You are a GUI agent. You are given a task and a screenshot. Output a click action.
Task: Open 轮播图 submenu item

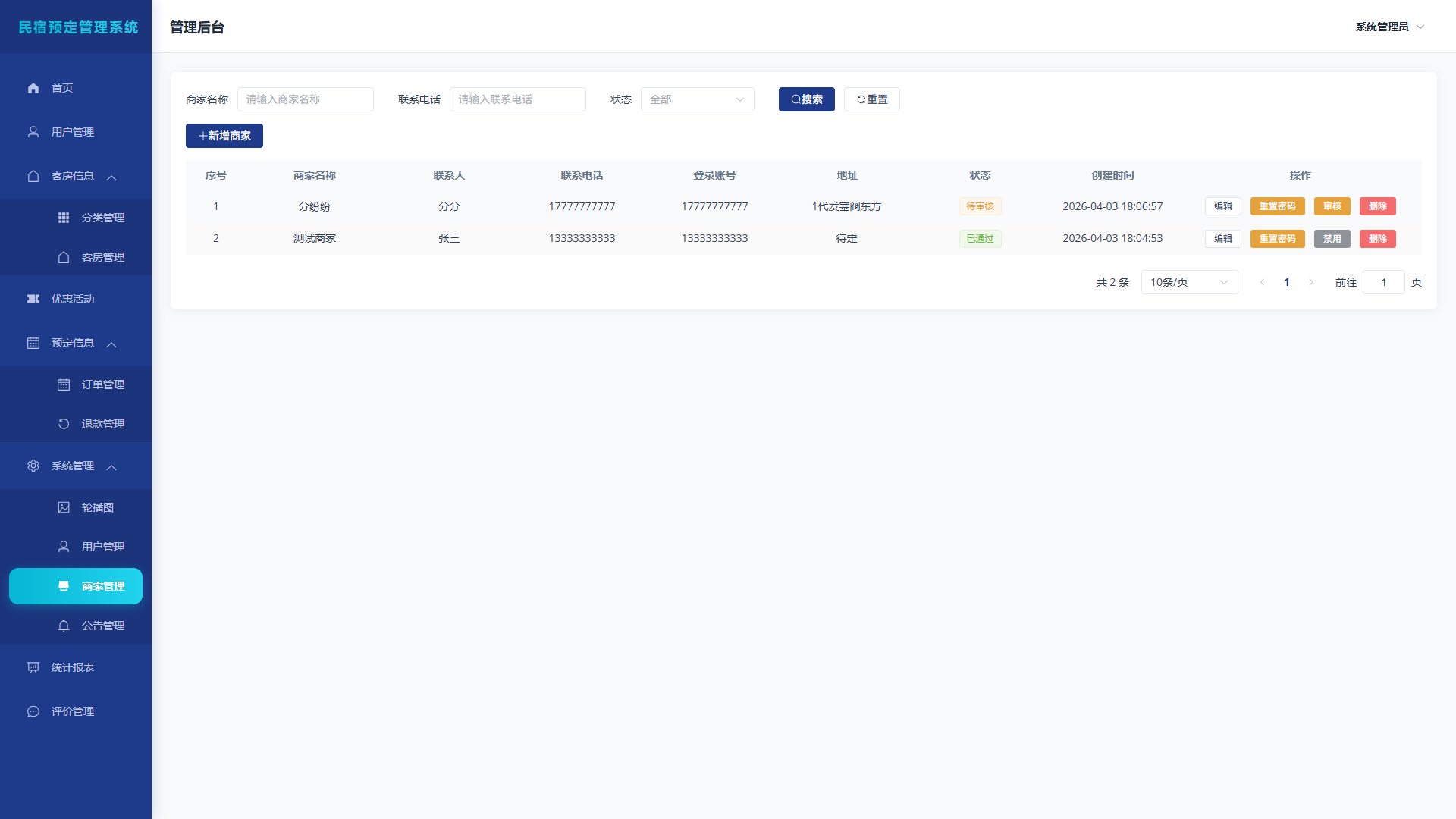76,507
